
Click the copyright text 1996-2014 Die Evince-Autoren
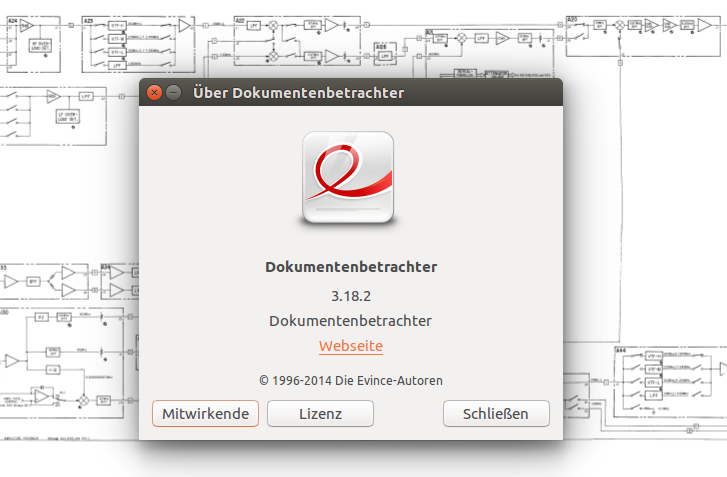(351, 381)
